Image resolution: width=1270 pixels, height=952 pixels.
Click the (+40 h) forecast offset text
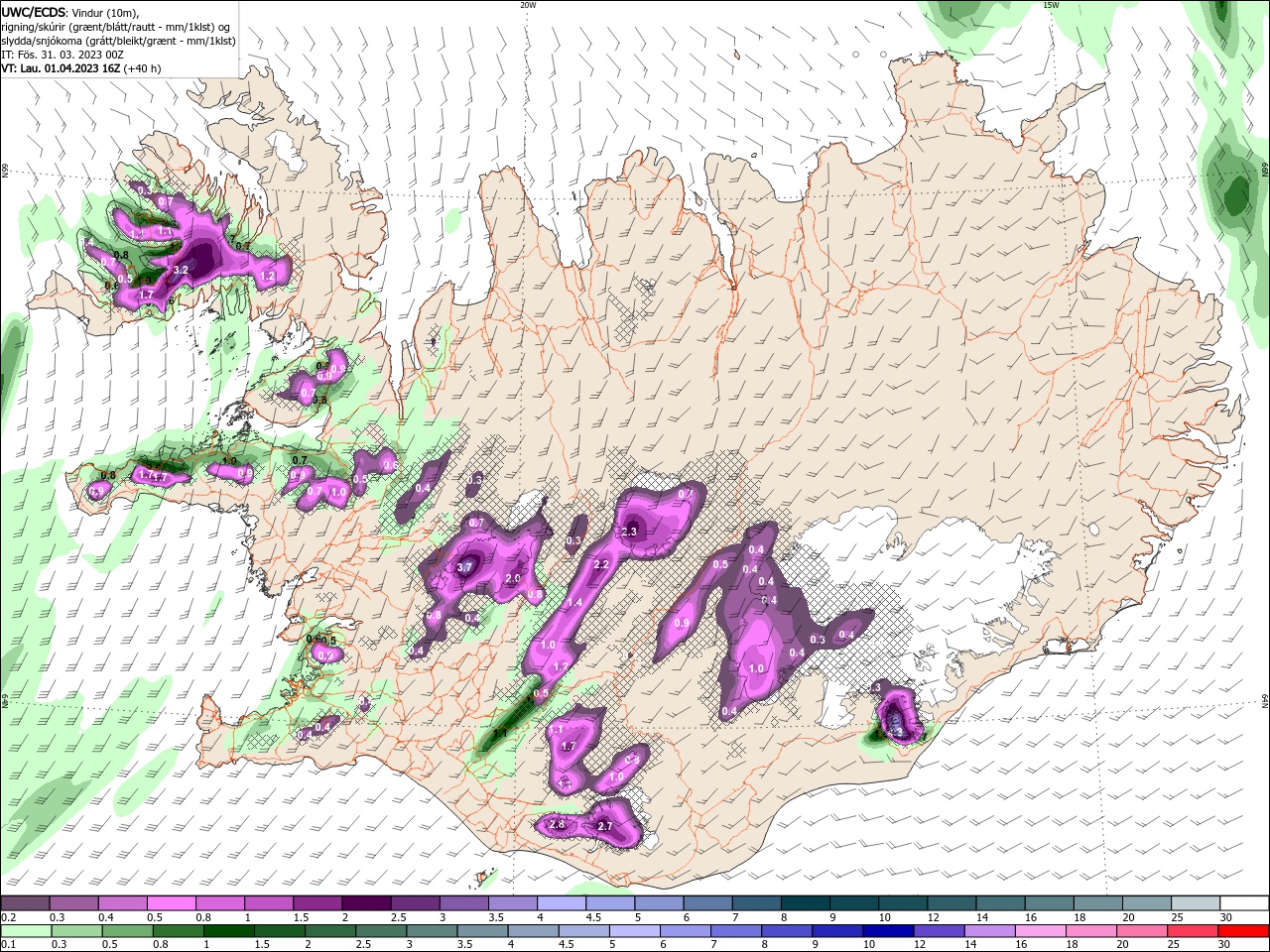click(x=143, y=68)
